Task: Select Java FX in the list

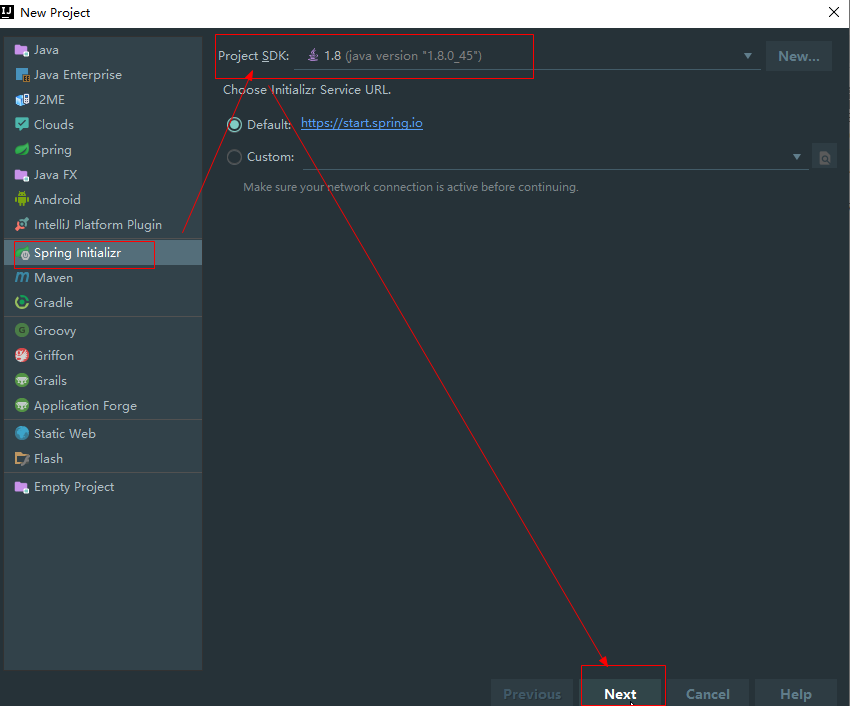Action: (x=103, y=175)
